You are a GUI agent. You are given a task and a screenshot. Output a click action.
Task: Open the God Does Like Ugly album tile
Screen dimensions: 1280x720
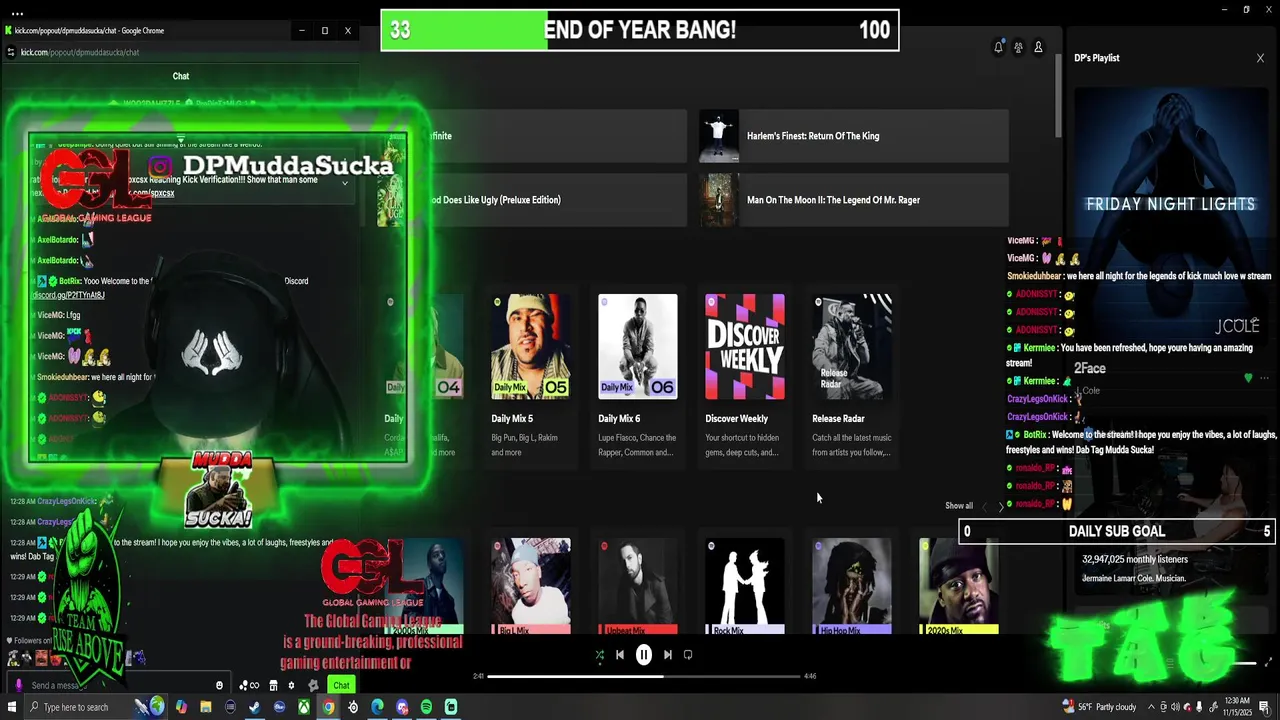click(532, 200)
